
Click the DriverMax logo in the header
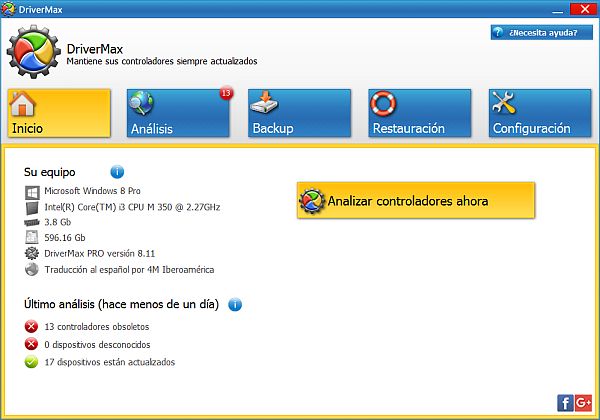(x=32, y=53)
